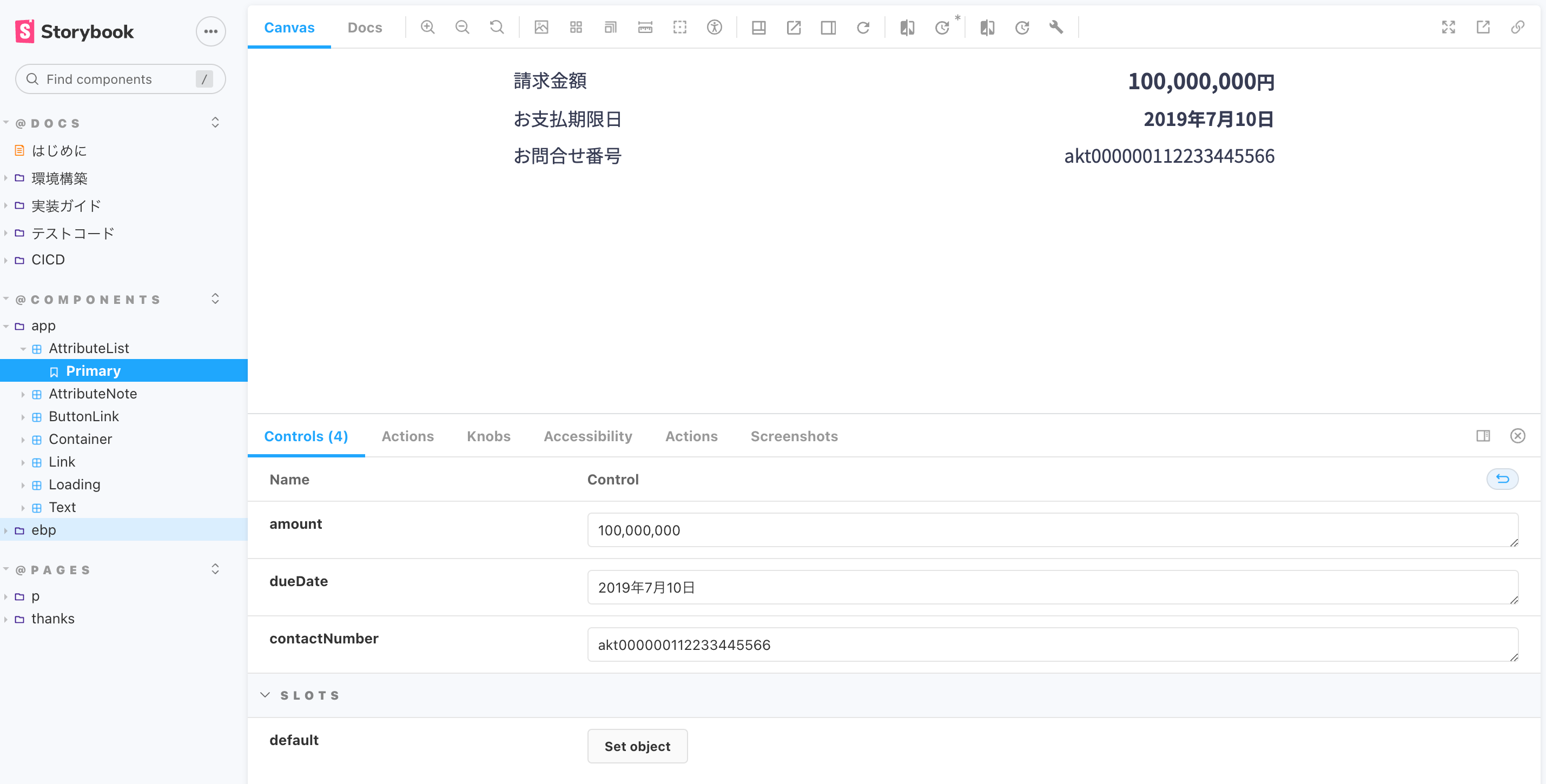
Task: Click the Find components search field
Action: [120, 79]
